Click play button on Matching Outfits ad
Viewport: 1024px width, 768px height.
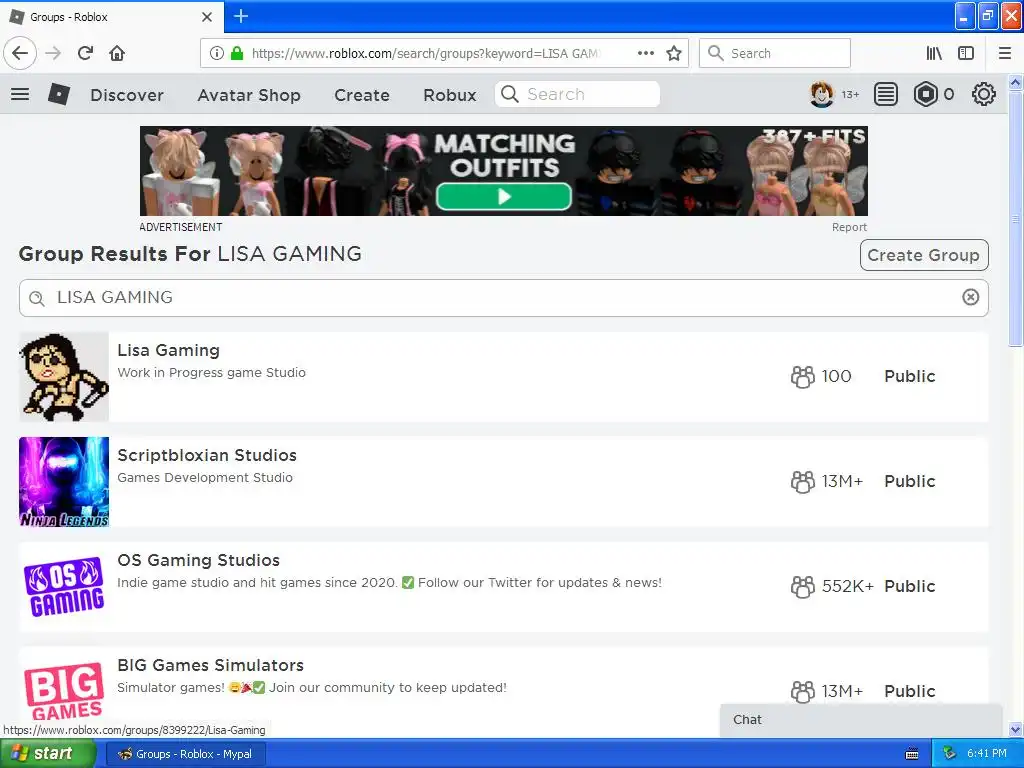click(x=504, y=197)
